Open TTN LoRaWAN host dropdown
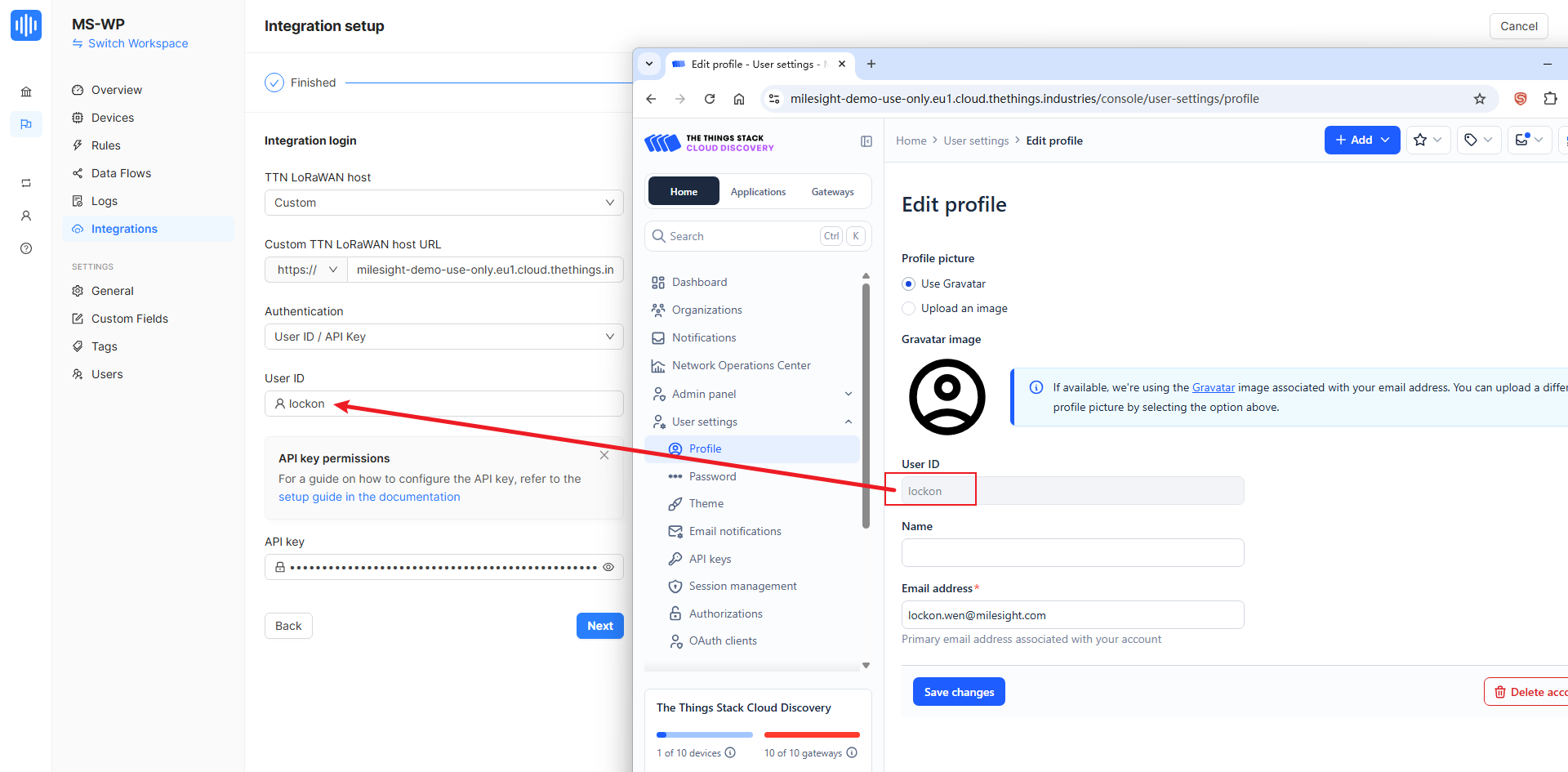1568x772 pixels. point(443,203)
